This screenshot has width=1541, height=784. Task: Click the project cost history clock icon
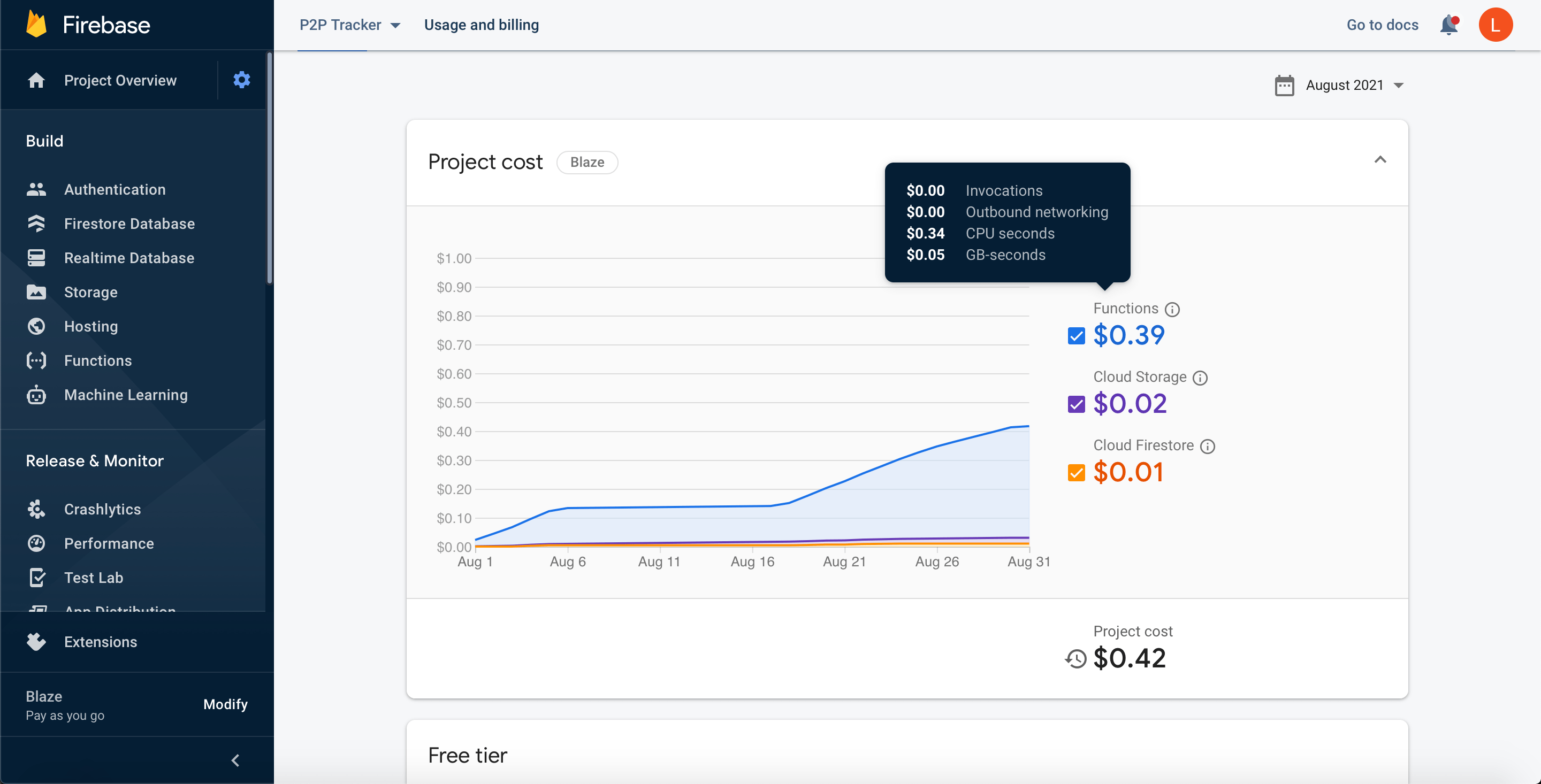click(x=1075, y=658)
